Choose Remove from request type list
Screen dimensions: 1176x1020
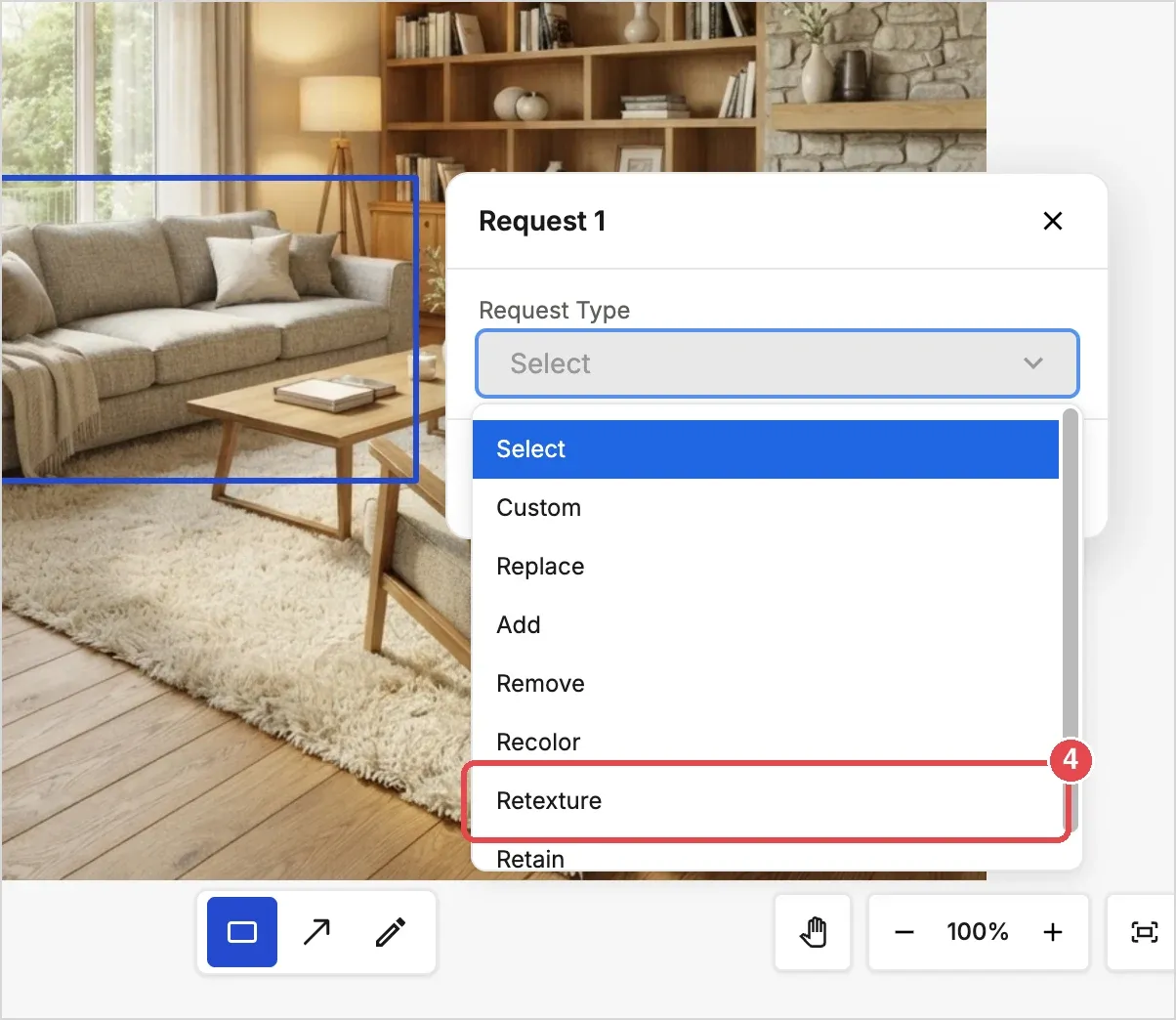click(x=766, y=684)
